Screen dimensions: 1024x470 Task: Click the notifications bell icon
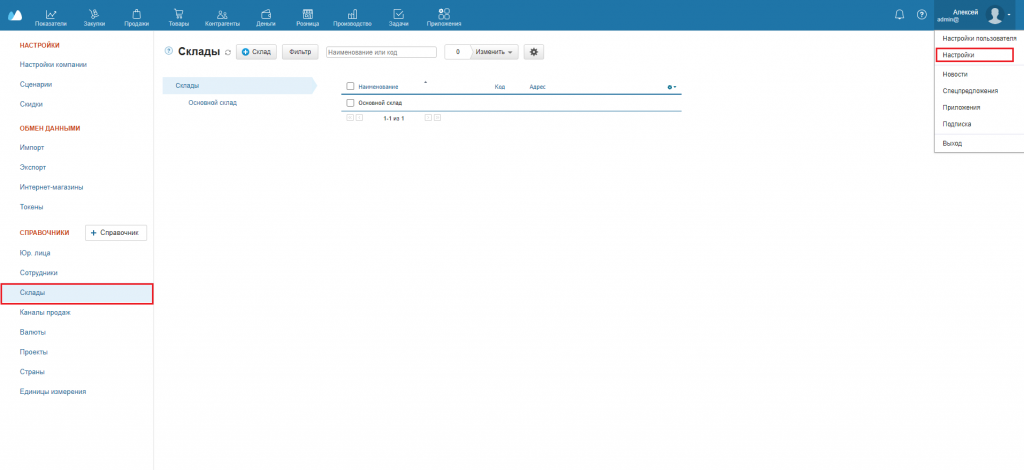[x=899, y=14]
